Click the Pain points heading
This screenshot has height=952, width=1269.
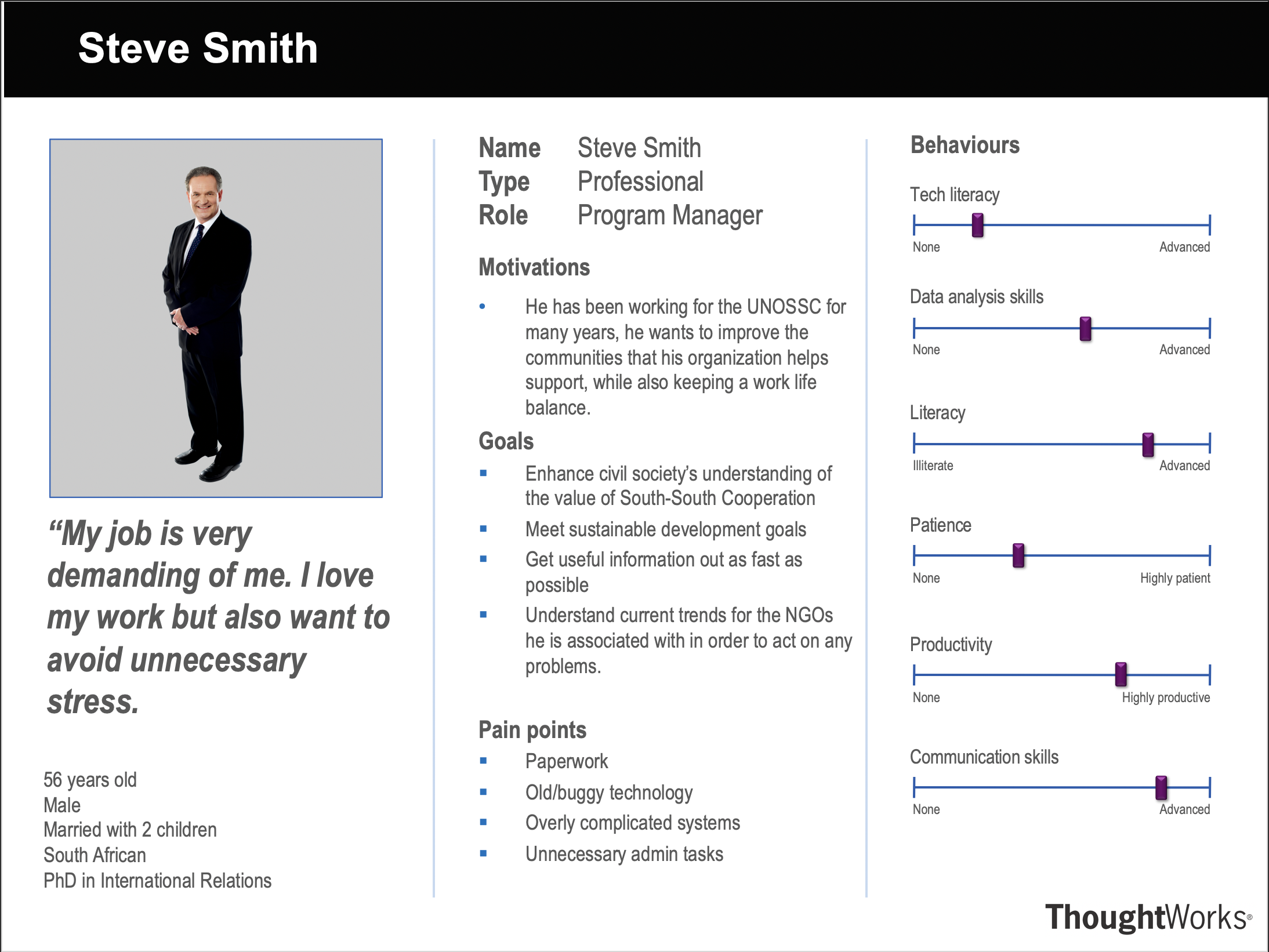click(532, 730)
